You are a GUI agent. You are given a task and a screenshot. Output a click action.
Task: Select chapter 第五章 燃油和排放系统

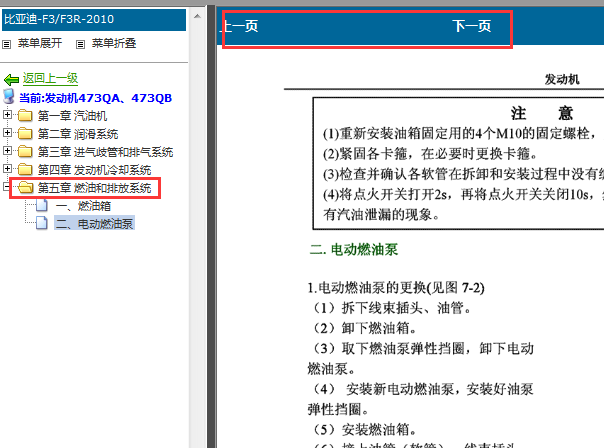point(94,188)
